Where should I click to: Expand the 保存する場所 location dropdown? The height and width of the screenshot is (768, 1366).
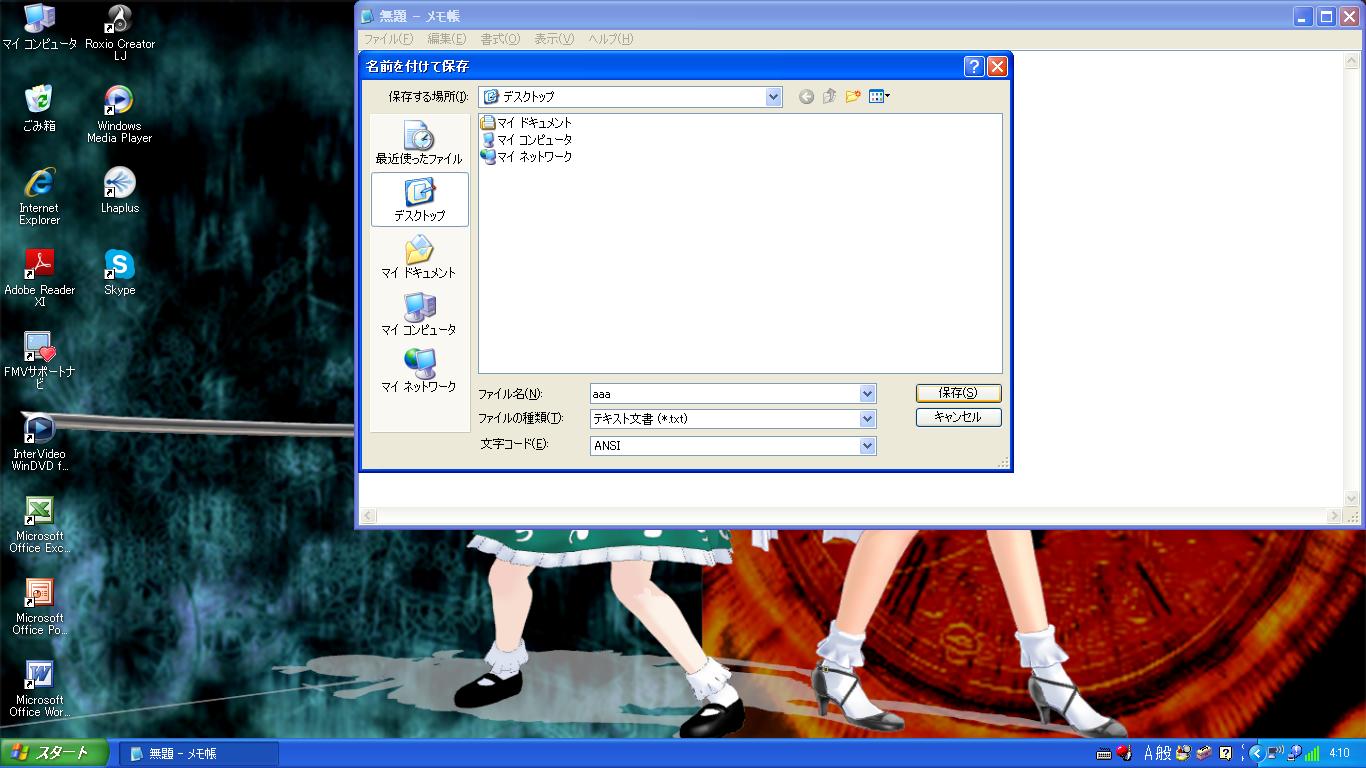773,97
